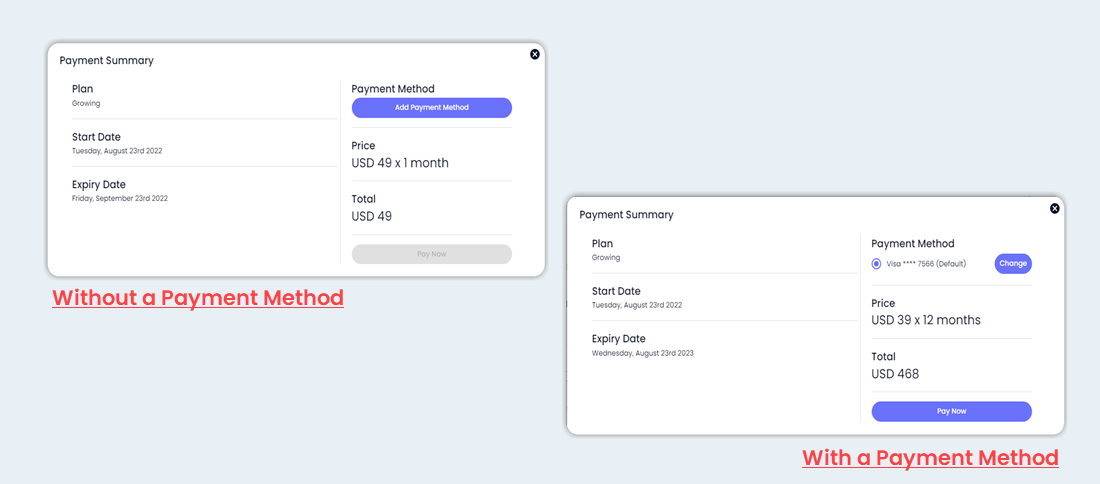Click the Wednesday, August 23rd 2023 expiry date
The height and width of the screenshot is (484, 1100).
coord(643,353)
